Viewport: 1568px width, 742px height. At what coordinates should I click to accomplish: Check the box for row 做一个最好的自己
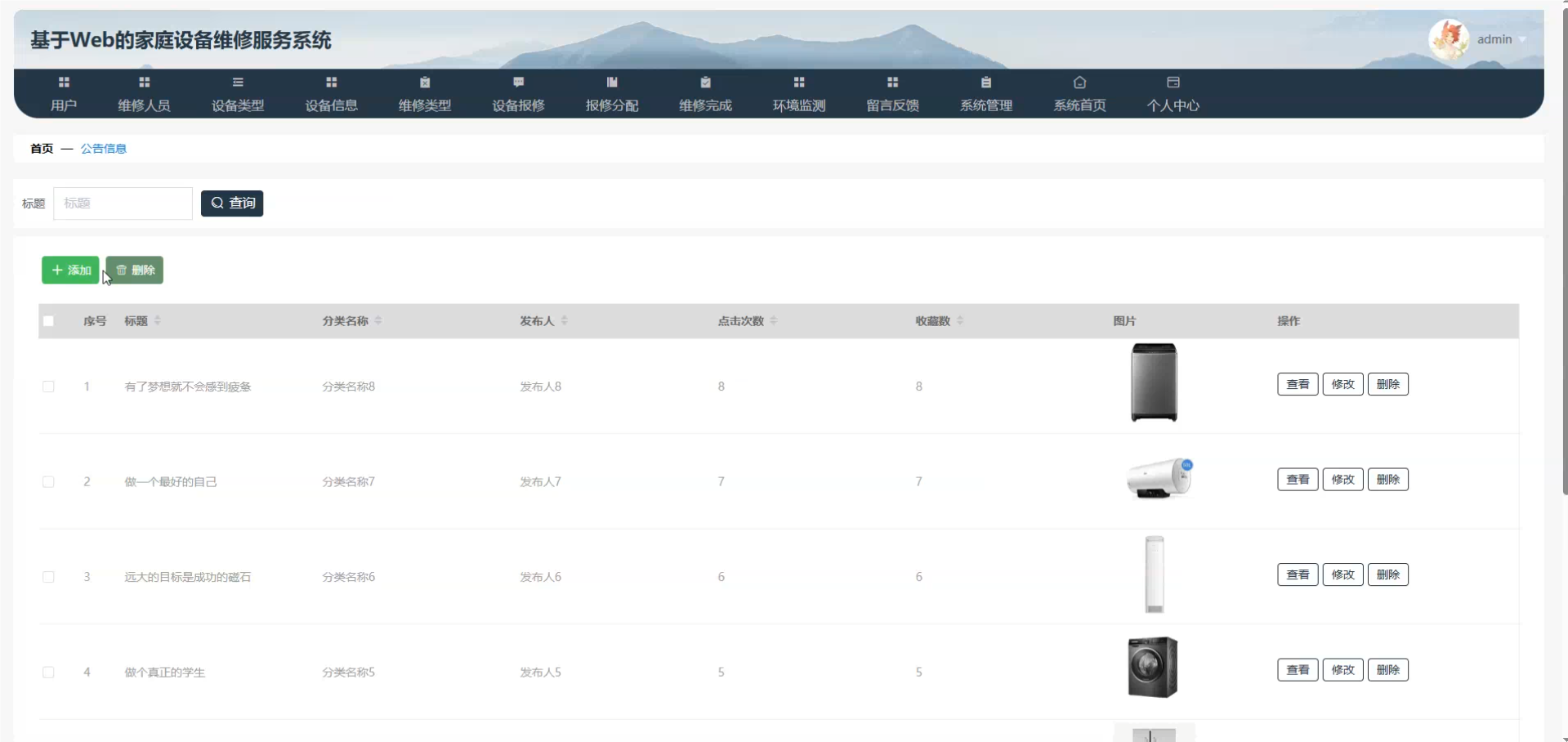(48, 482)
